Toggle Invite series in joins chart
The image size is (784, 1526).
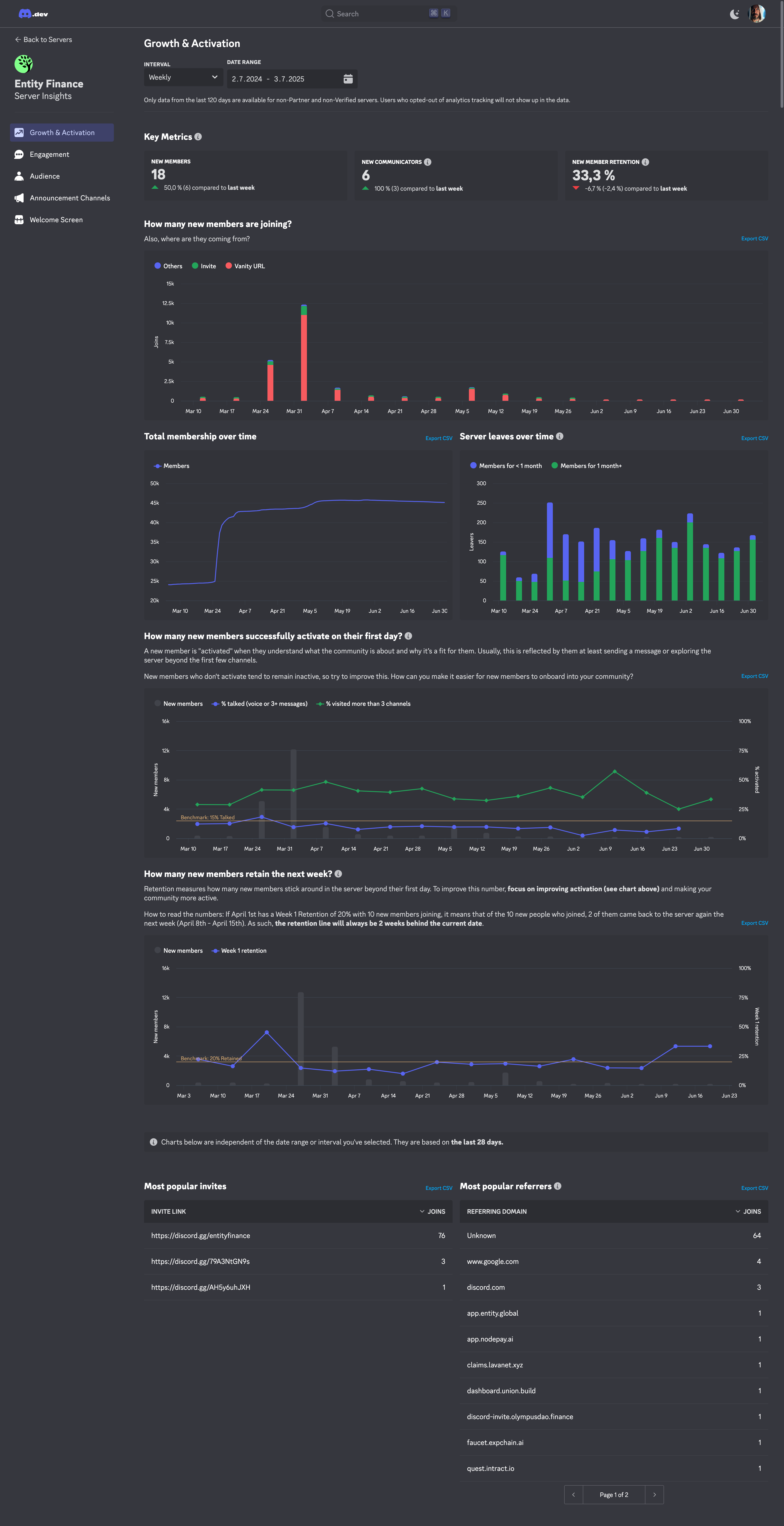(204, 266)
